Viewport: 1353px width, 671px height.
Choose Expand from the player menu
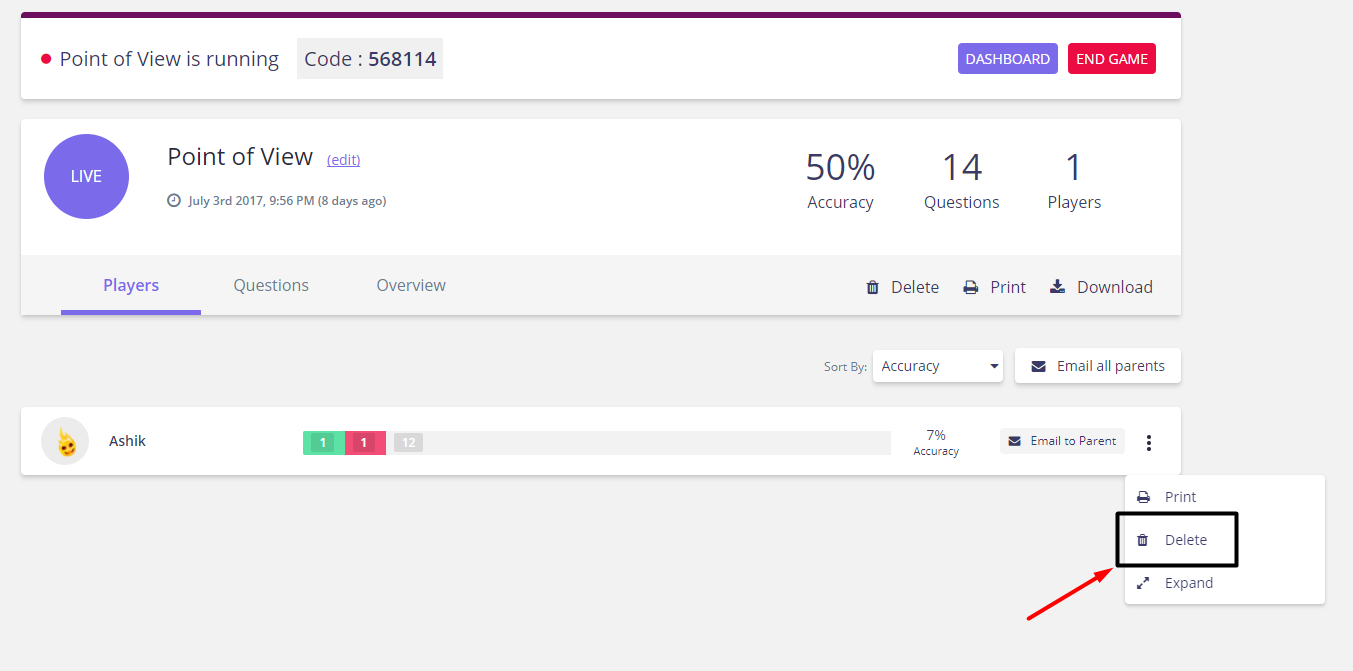point(1225,583)
